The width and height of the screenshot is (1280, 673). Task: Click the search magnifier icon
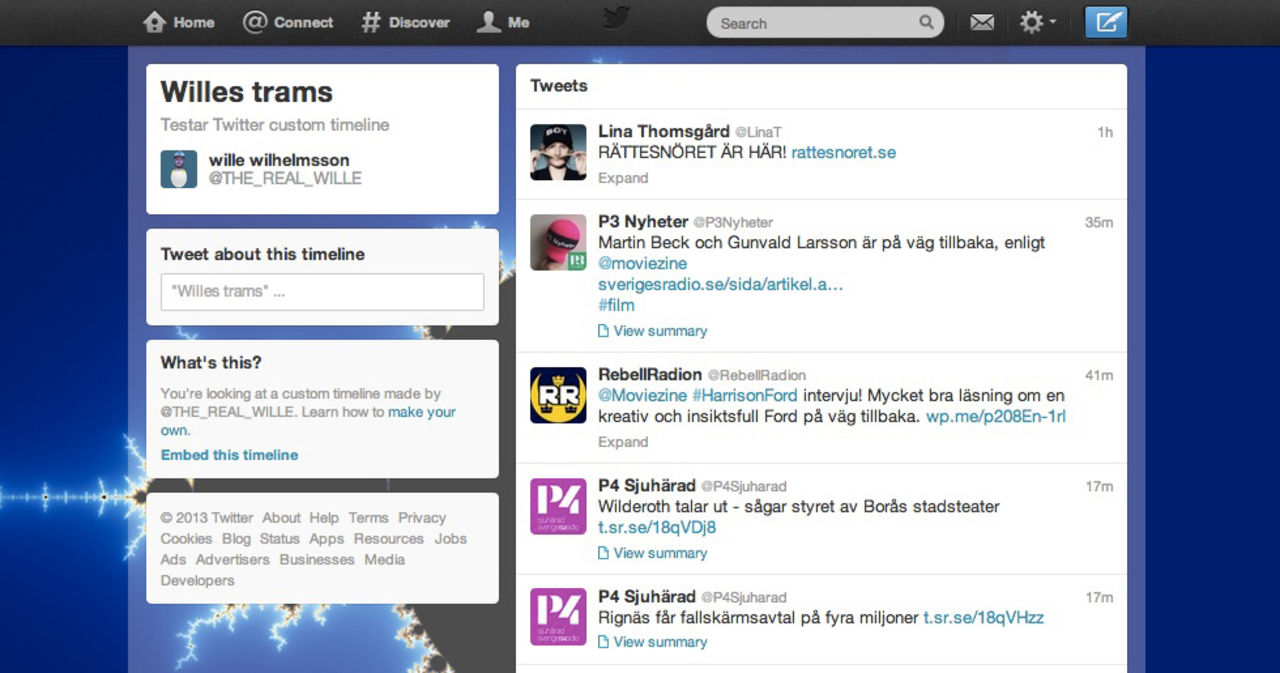[x=926, y=21]
